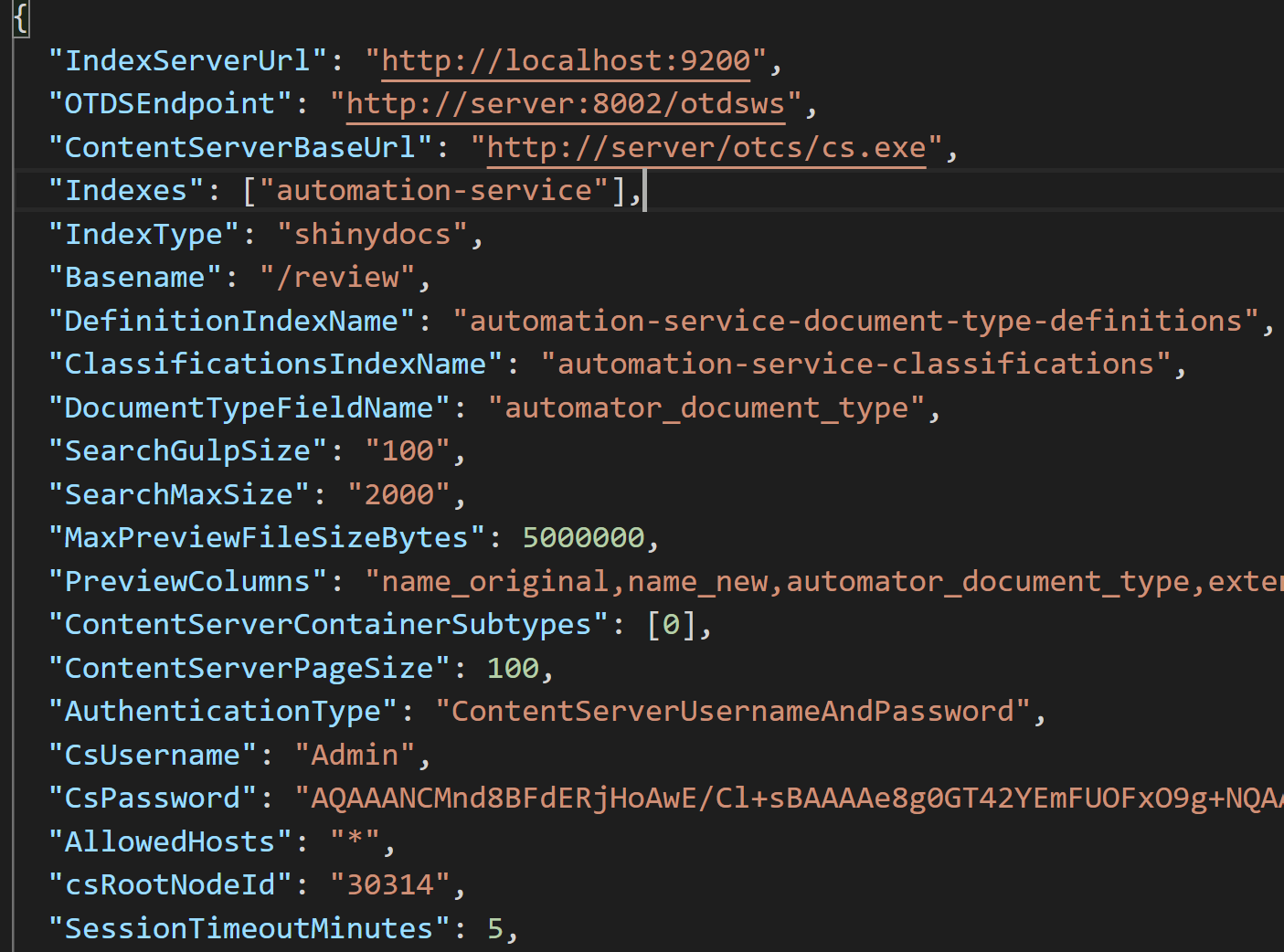This screenshot has width=1284, height=952.
Task: Click the http://server:8002/otdsws URL
Action: tap(565, 104)
